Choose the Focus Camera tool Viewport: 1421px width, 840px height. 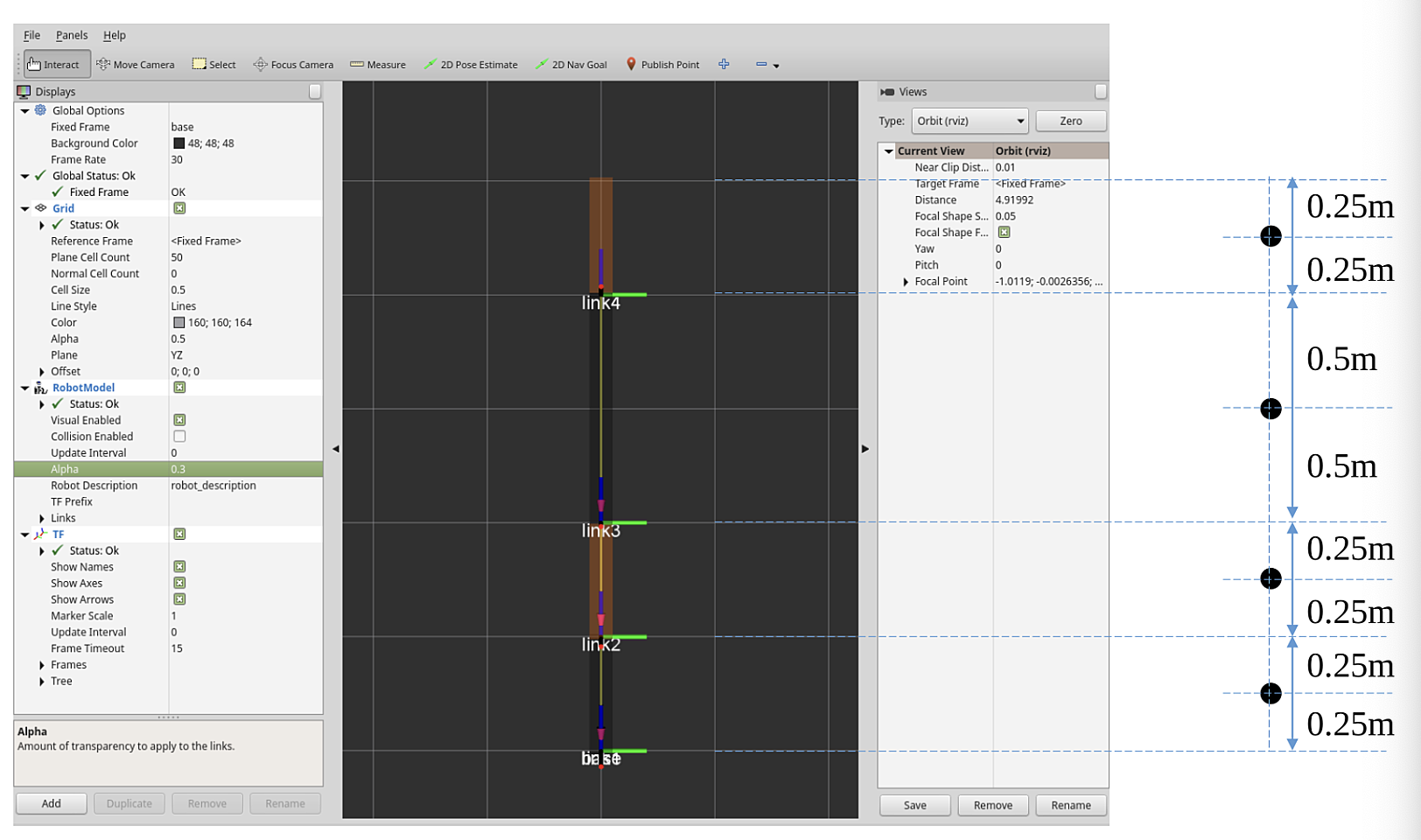pos(294,65)
